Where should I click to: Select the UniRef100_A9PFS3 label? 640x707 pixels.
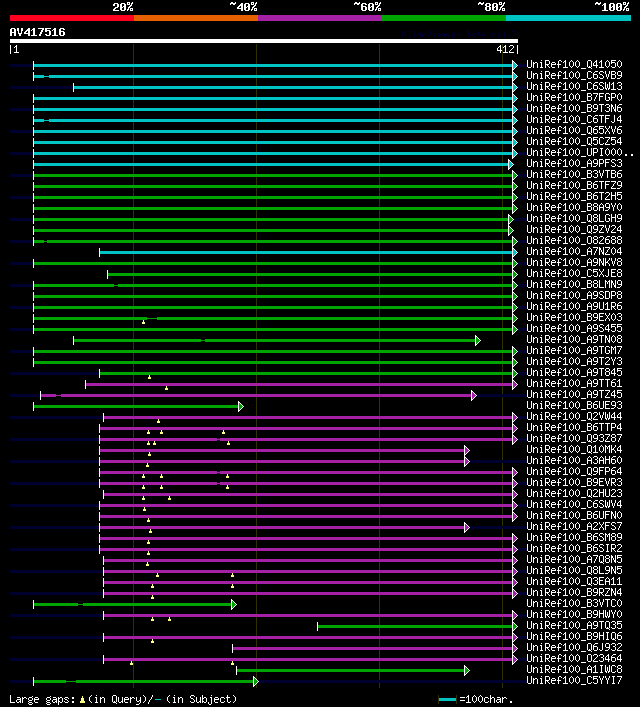click(574, 164)
